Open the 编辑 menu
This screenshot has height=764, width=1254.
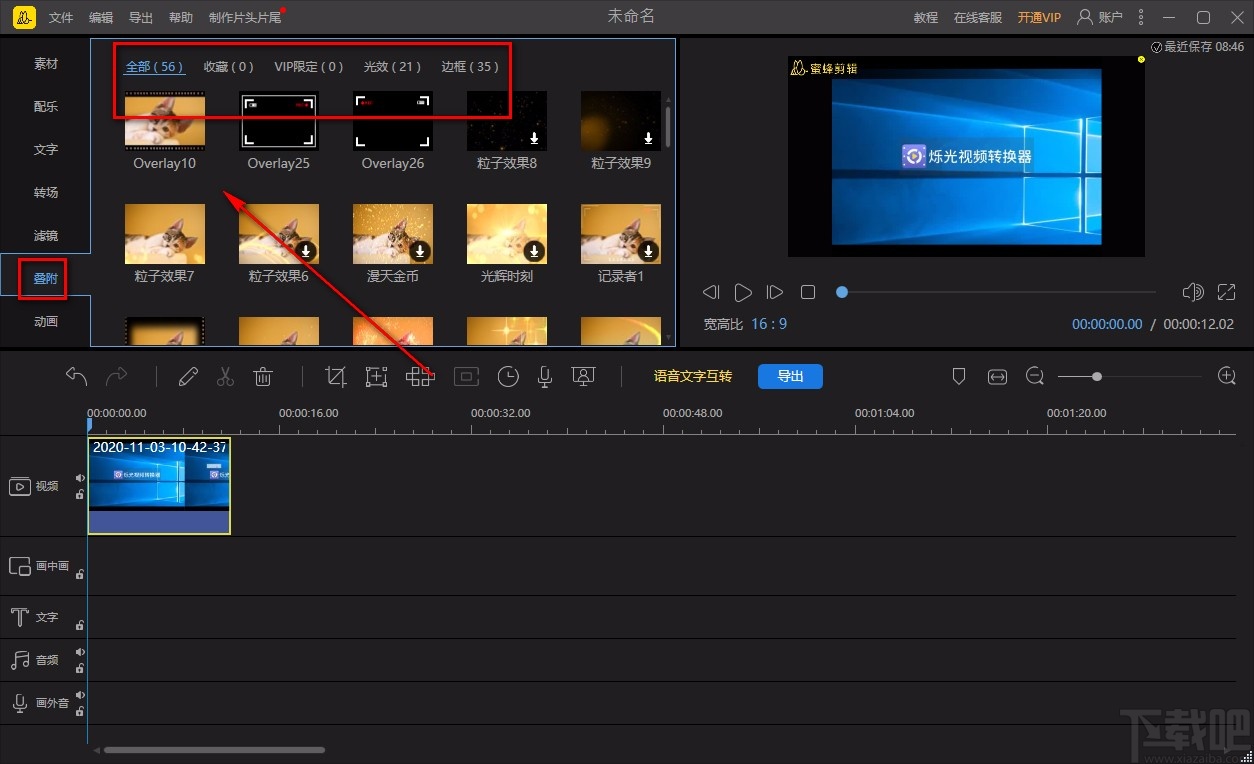point(101,18)
